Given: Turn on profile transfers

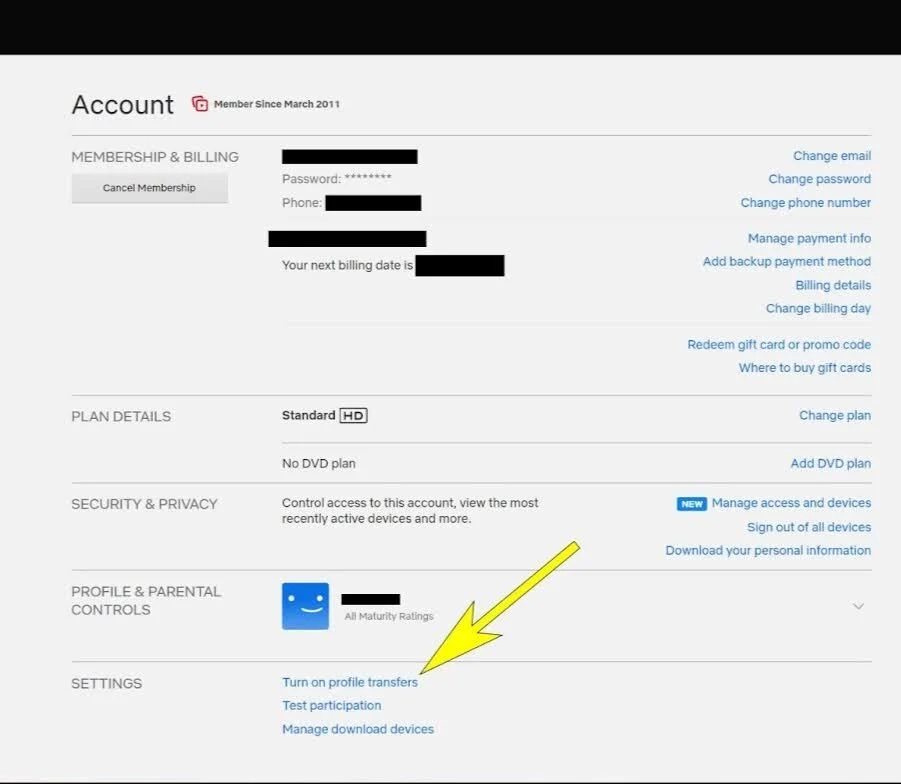Looking at the screenshot, I should [x=349, y=683].
